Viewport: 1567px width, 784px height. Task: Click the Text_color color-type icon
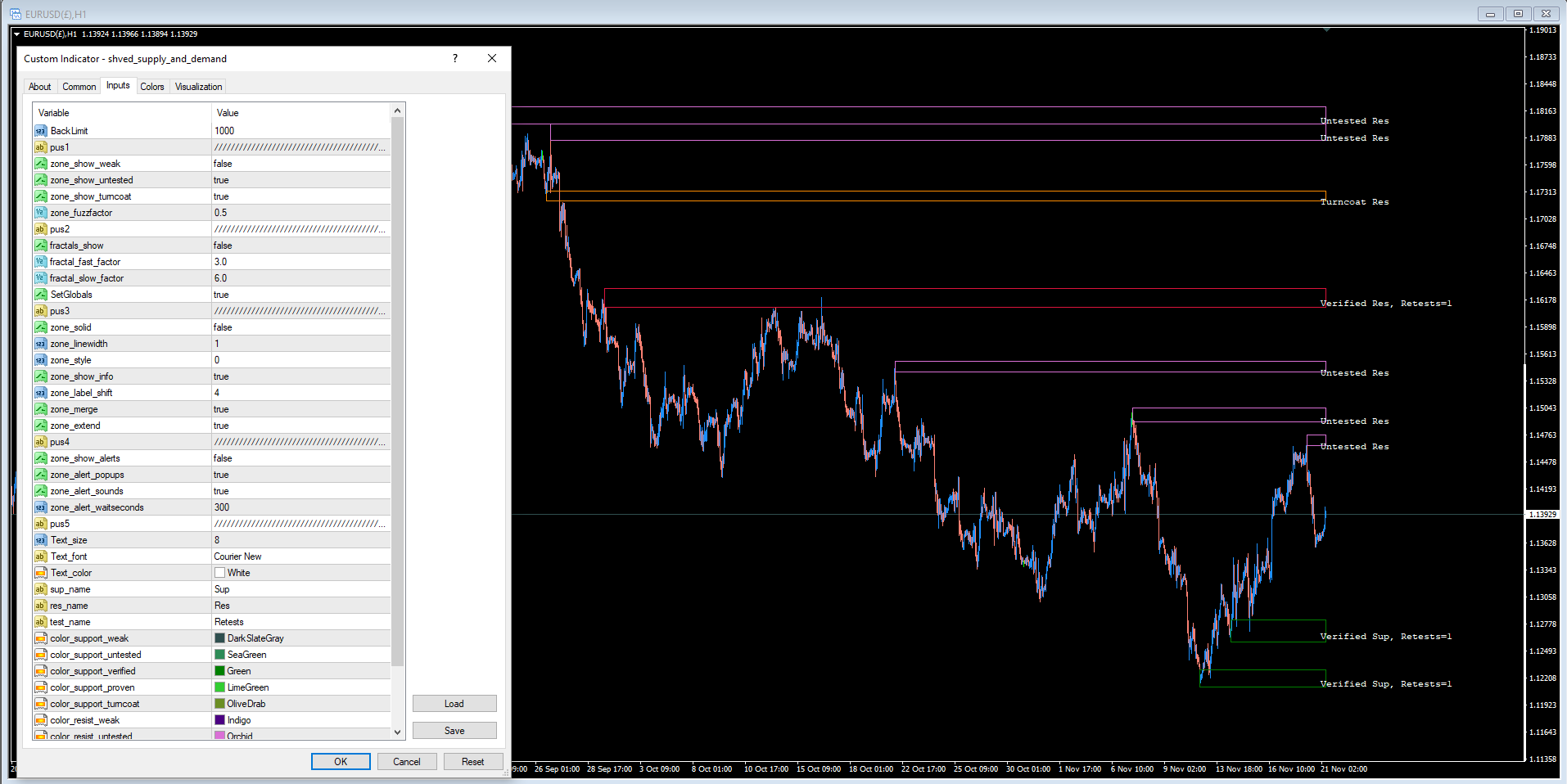(40, 573)
